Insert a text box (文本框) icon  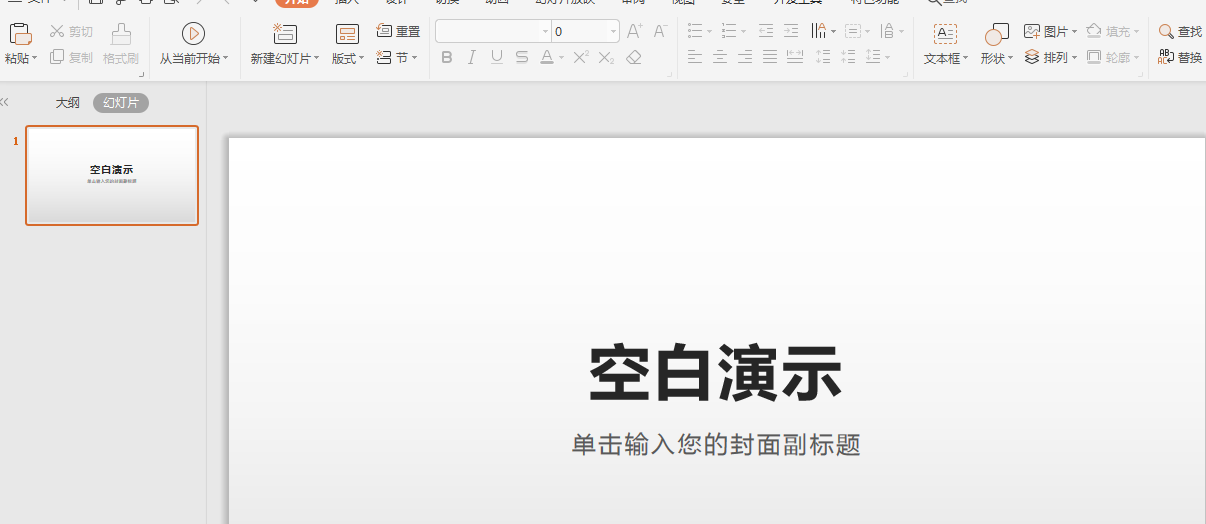945,35
